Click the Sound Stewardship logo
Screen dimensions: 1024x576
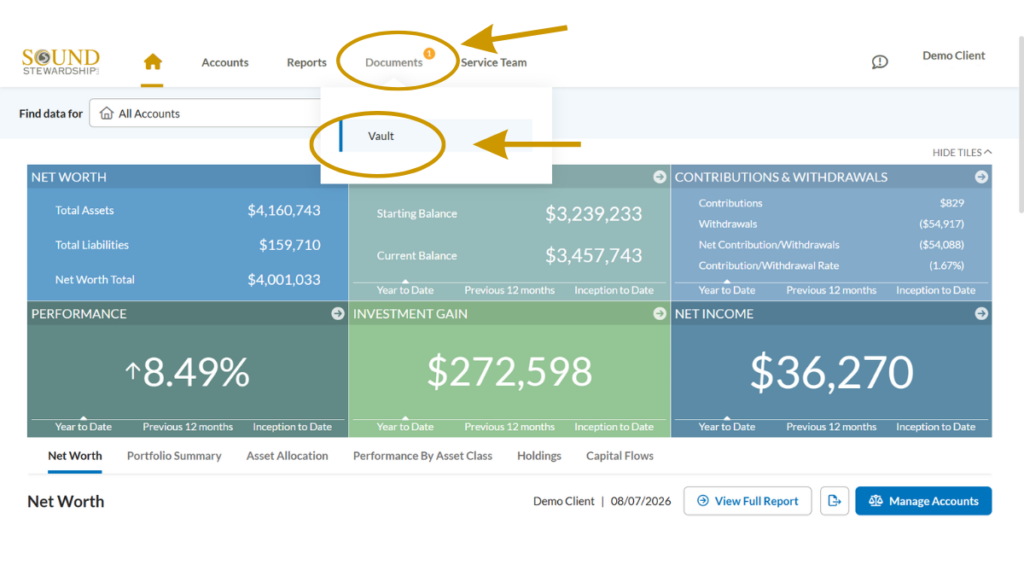[61, 62]
